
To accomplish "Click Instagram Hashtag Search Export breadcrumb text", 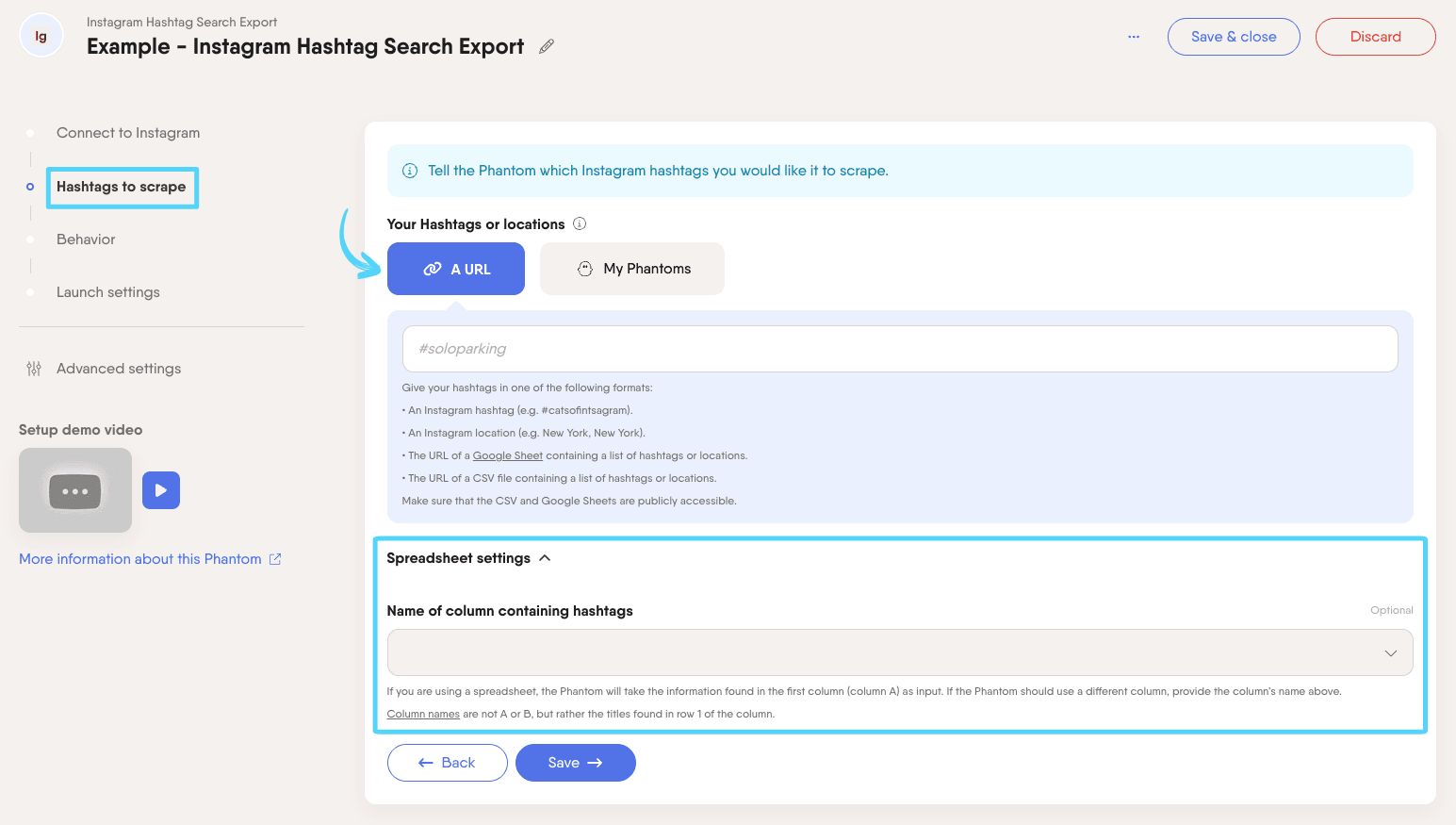I will click(182, 22).
